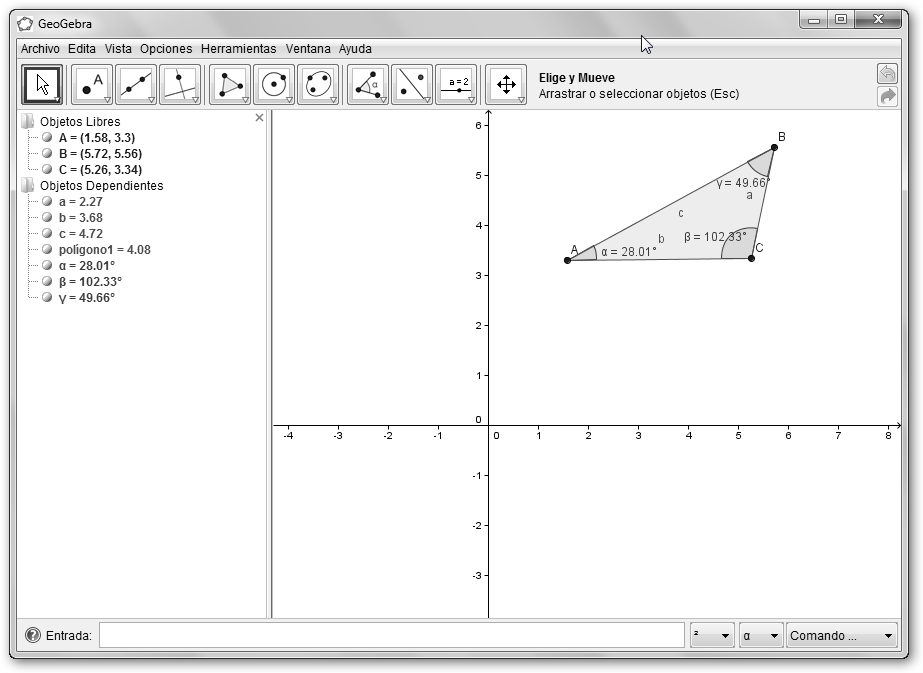The width and height of the screenshot is (923, 673).
Task: Open the Comando dropdown list
Action: [841, 636]
